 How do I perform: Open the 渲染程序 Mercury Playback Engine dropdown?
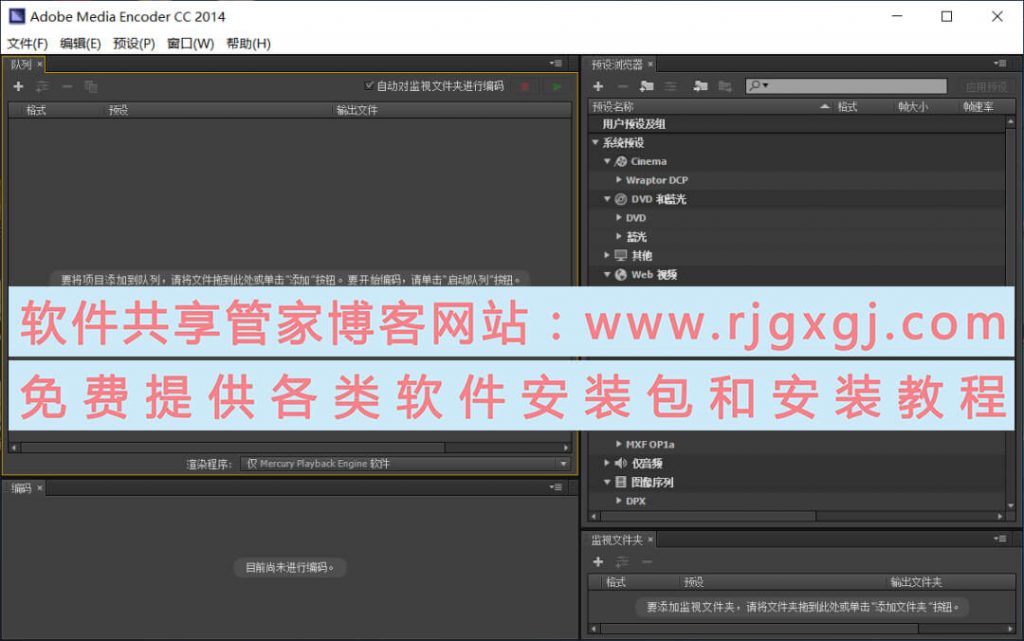pos(406,464)
